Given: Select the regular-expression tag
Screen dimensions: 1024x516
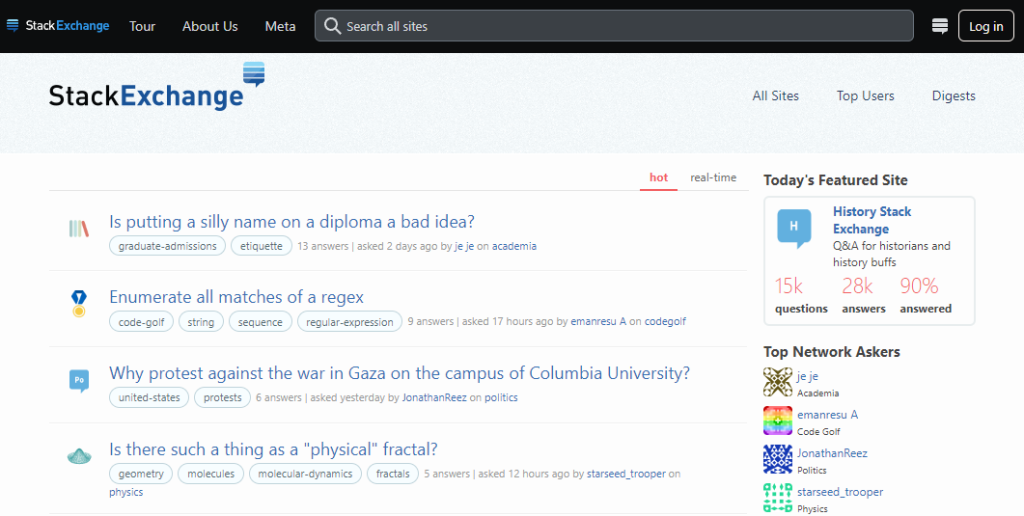Looking at the screenshot, I should [x=349, y=322].
